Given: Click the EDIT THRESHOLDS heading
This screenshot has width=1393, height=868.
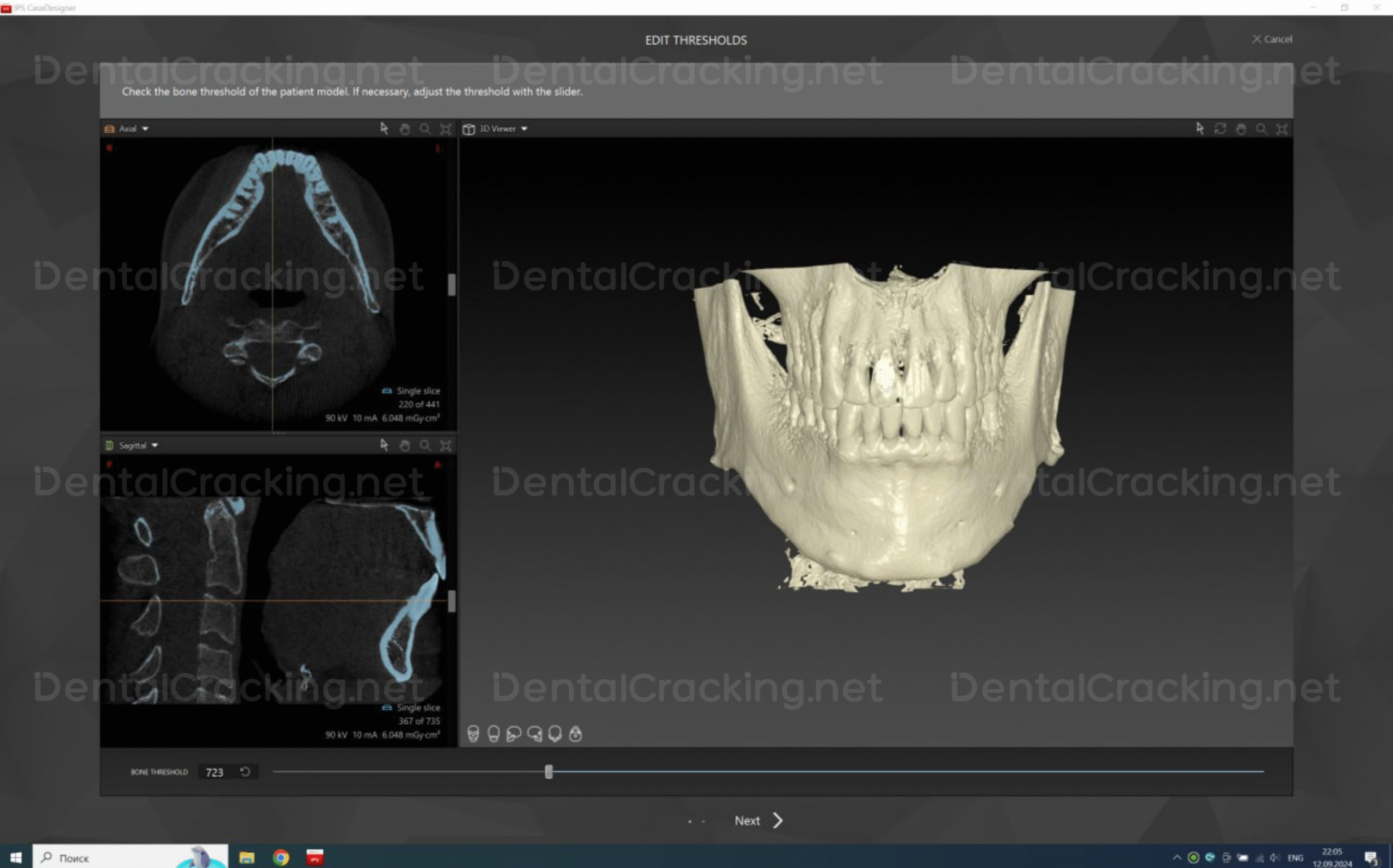Looking at the screenshot, I should coord(696,40).
